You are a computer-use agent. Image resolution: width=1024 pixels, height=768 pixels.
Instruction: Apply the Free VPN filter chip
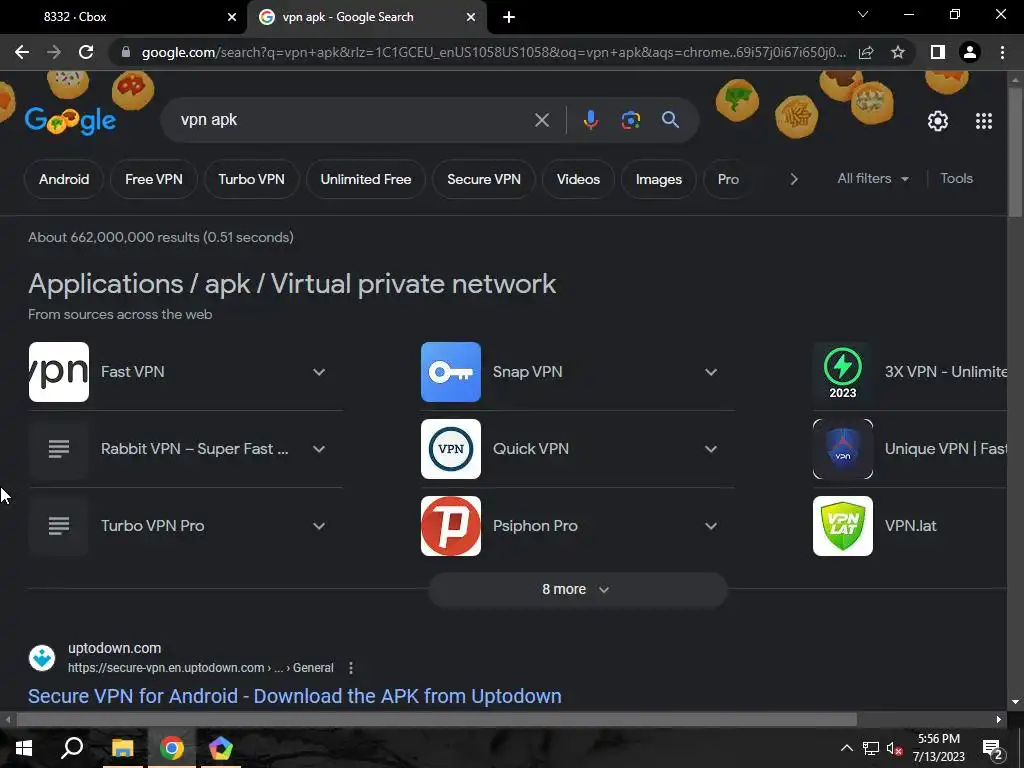[153, 179]
